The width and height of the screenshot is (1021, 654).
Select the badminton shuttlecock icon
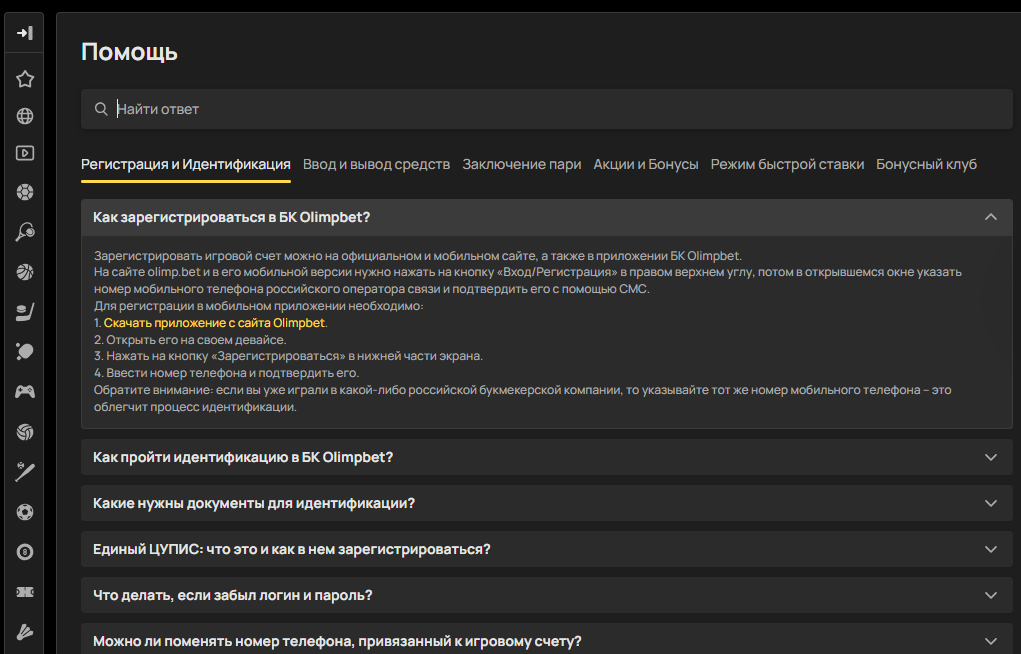pos(25,632)
